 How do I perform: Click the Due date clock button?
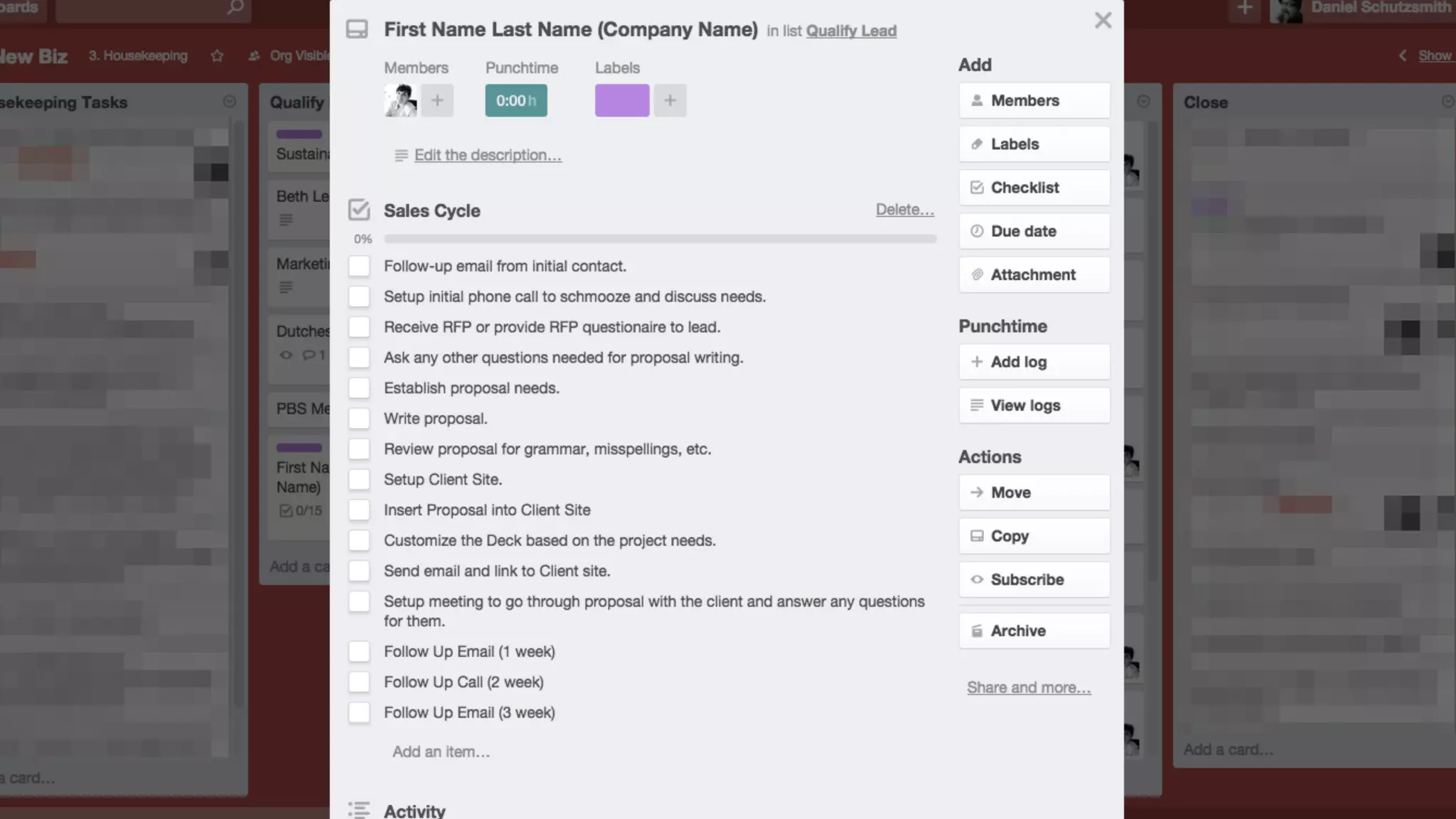click(x=1034, y=232)
